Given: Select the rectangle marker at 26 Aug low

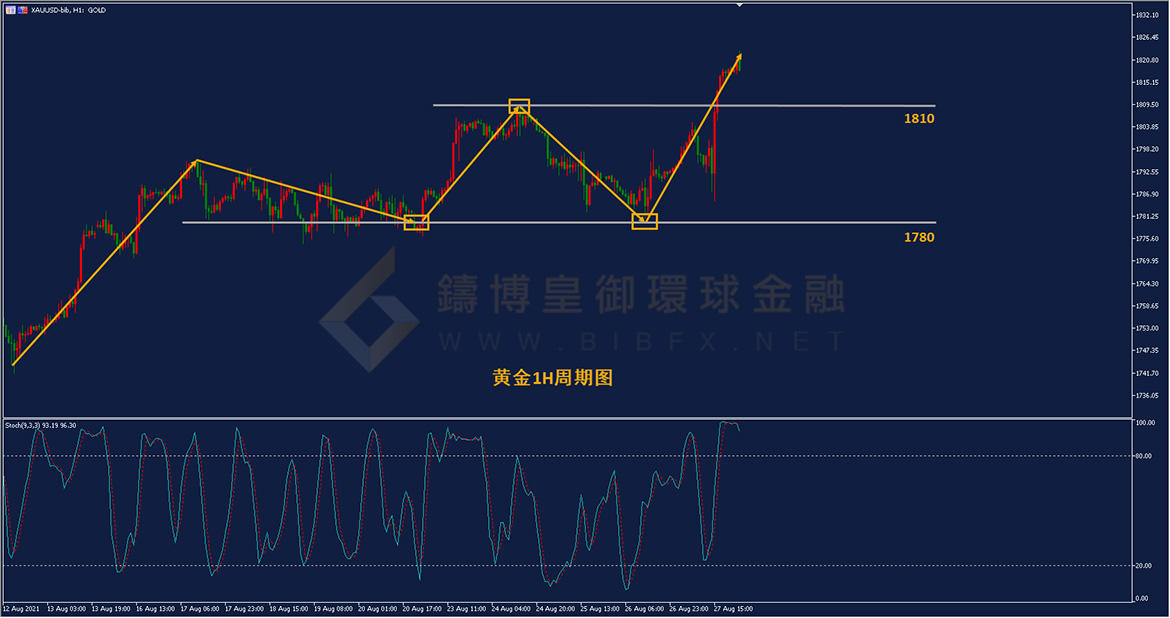Looking at the screenshot, I should click(x=645, y=221).
